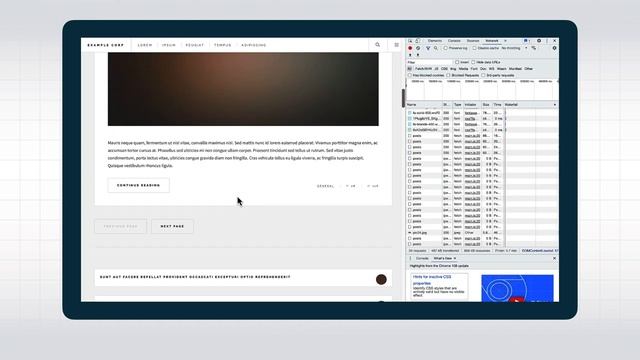This screenshot has height=360, width=640.
Task: Open the Ipsum navigation link
Action: coord(169,45)
